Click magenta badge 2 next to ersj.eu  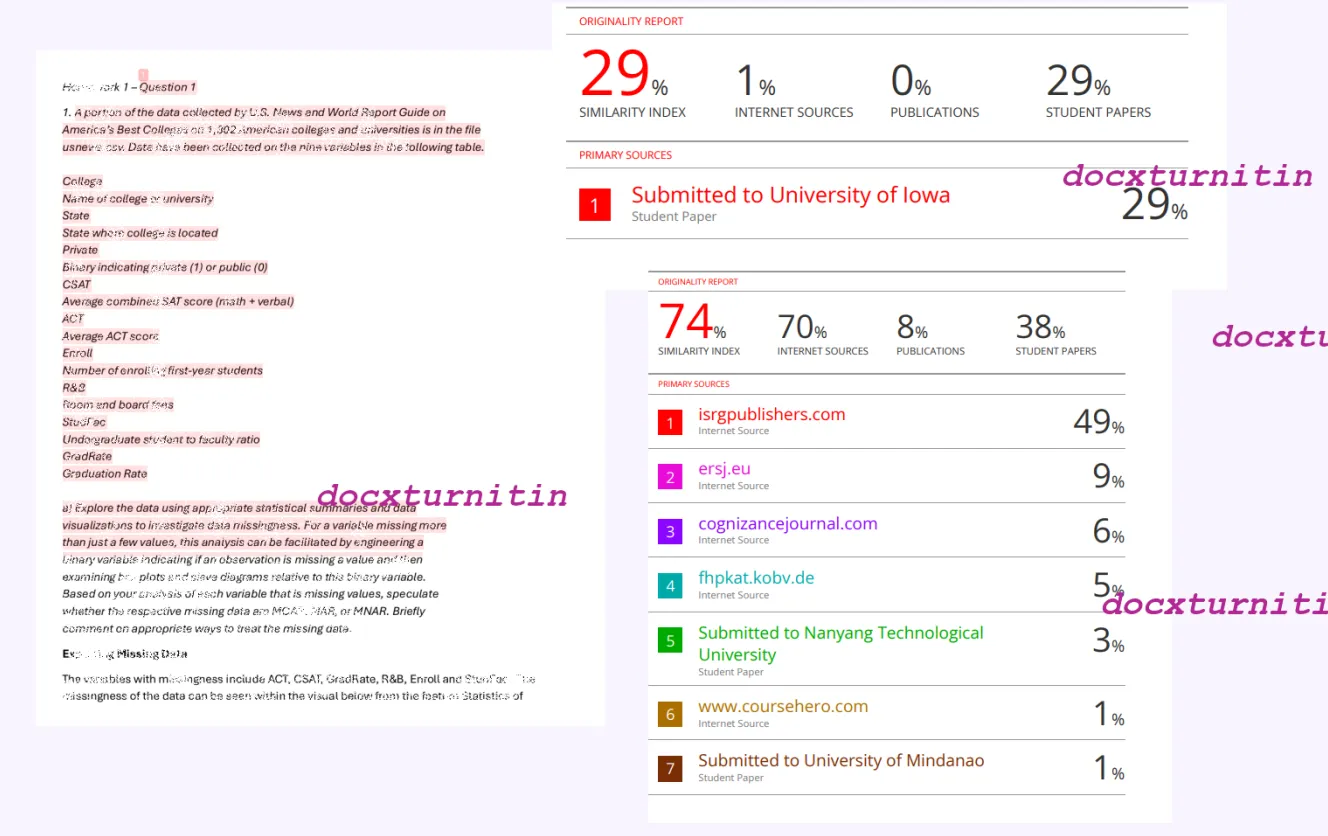[x=670, y=477]
